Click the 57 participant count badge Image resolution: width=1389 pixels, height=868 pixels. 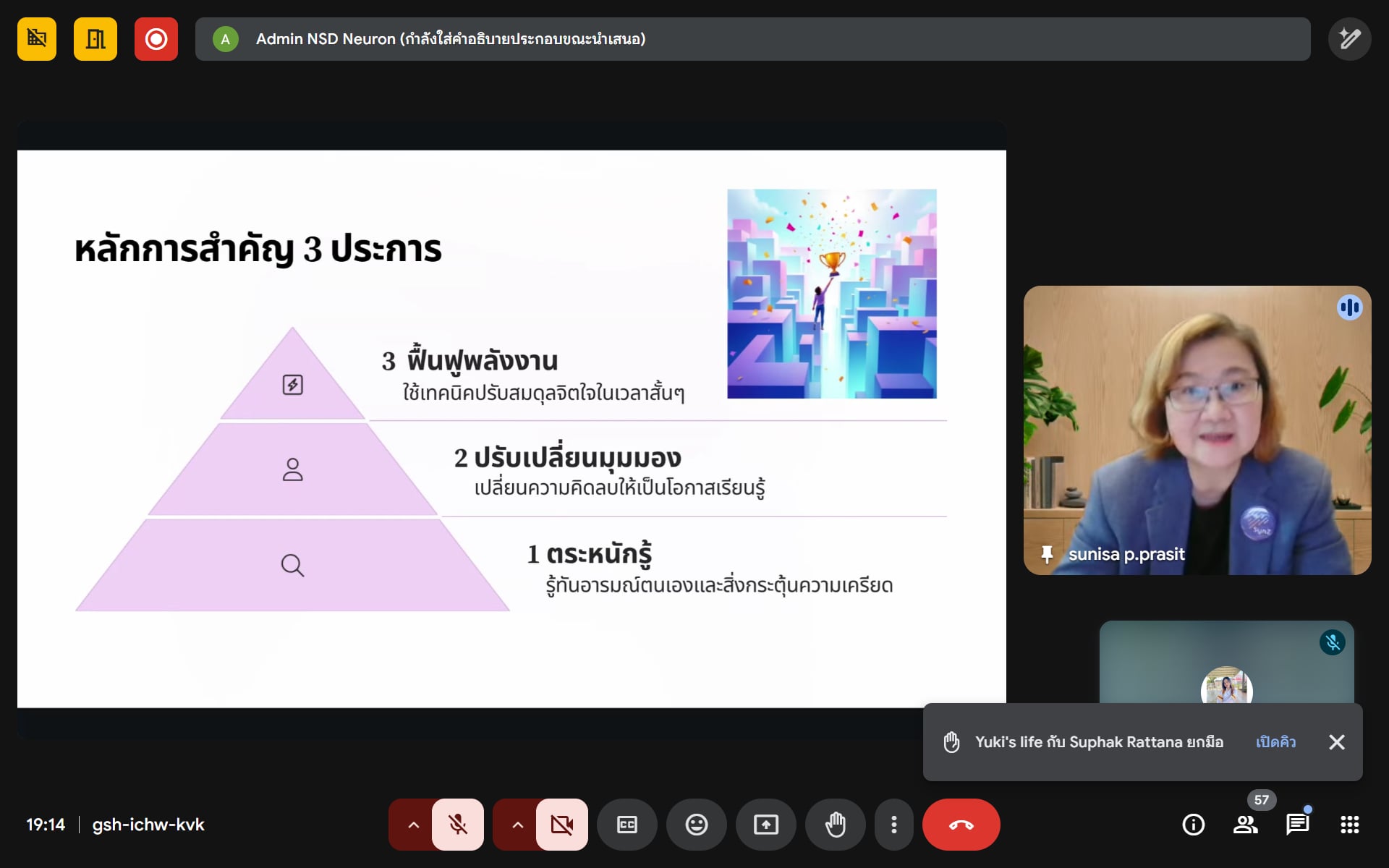(1262, 800)
